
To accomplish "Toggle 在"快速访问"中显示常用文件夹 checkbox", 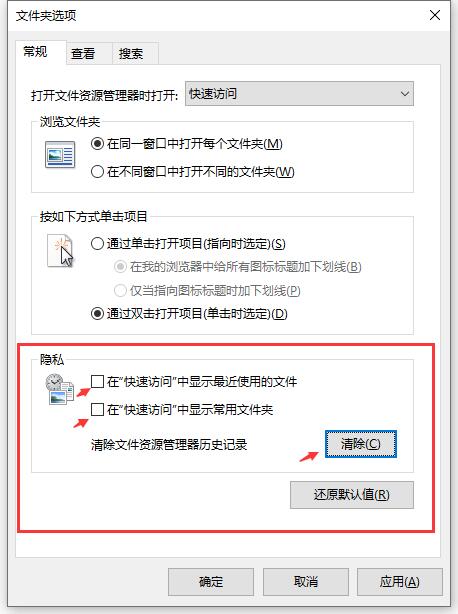I will (x=97, y=410).
